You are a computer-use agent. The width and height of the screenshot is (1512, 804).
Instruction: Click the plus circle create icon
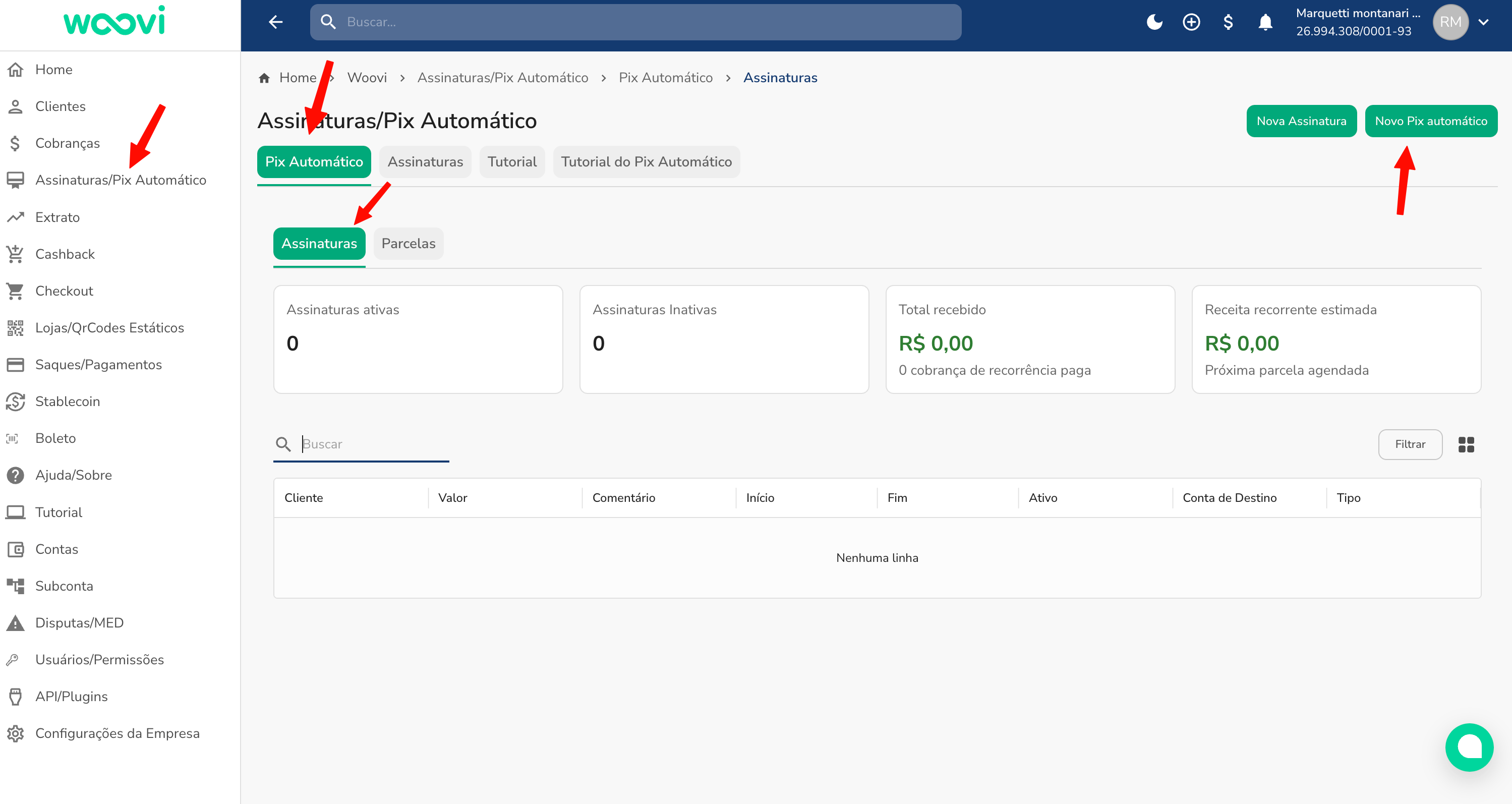point(1191,22)
